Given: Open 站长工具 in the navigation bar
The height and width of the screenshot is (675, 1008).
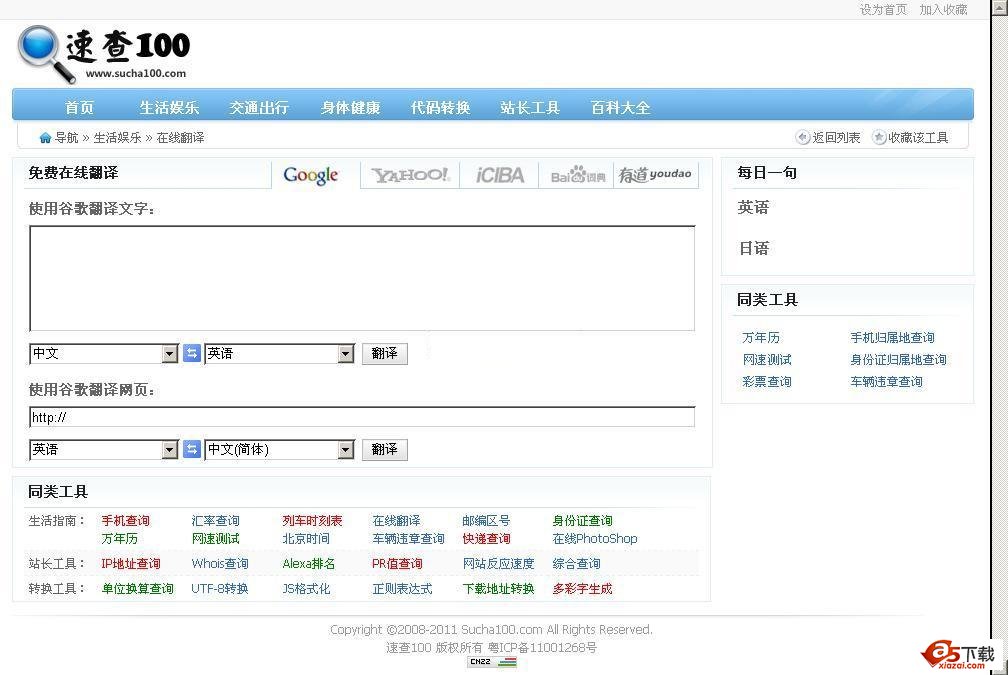Looking at the screenshot, I should (x=530, y=107).
